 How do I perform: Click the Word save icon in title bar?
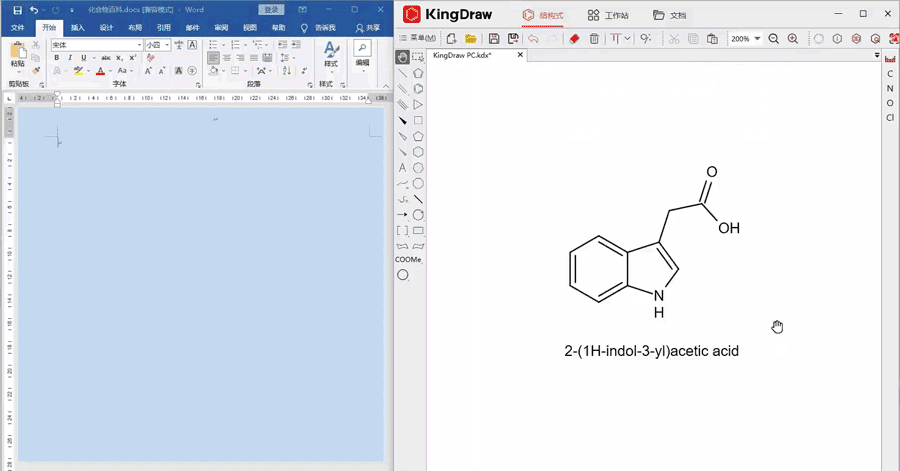(x=17, y=10)
